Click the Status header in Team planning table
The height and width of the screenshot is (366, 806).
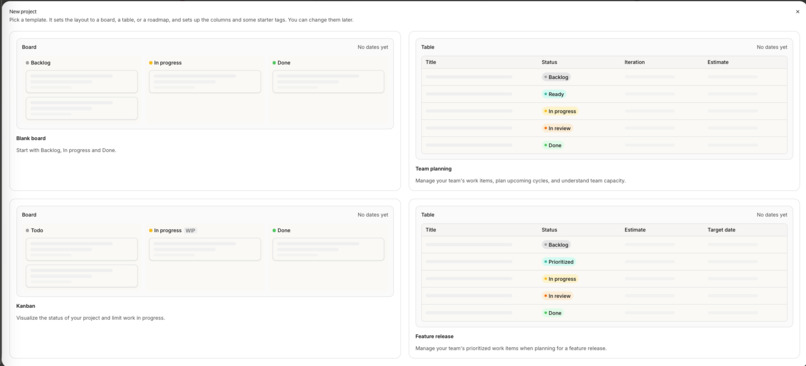point(549,62)
